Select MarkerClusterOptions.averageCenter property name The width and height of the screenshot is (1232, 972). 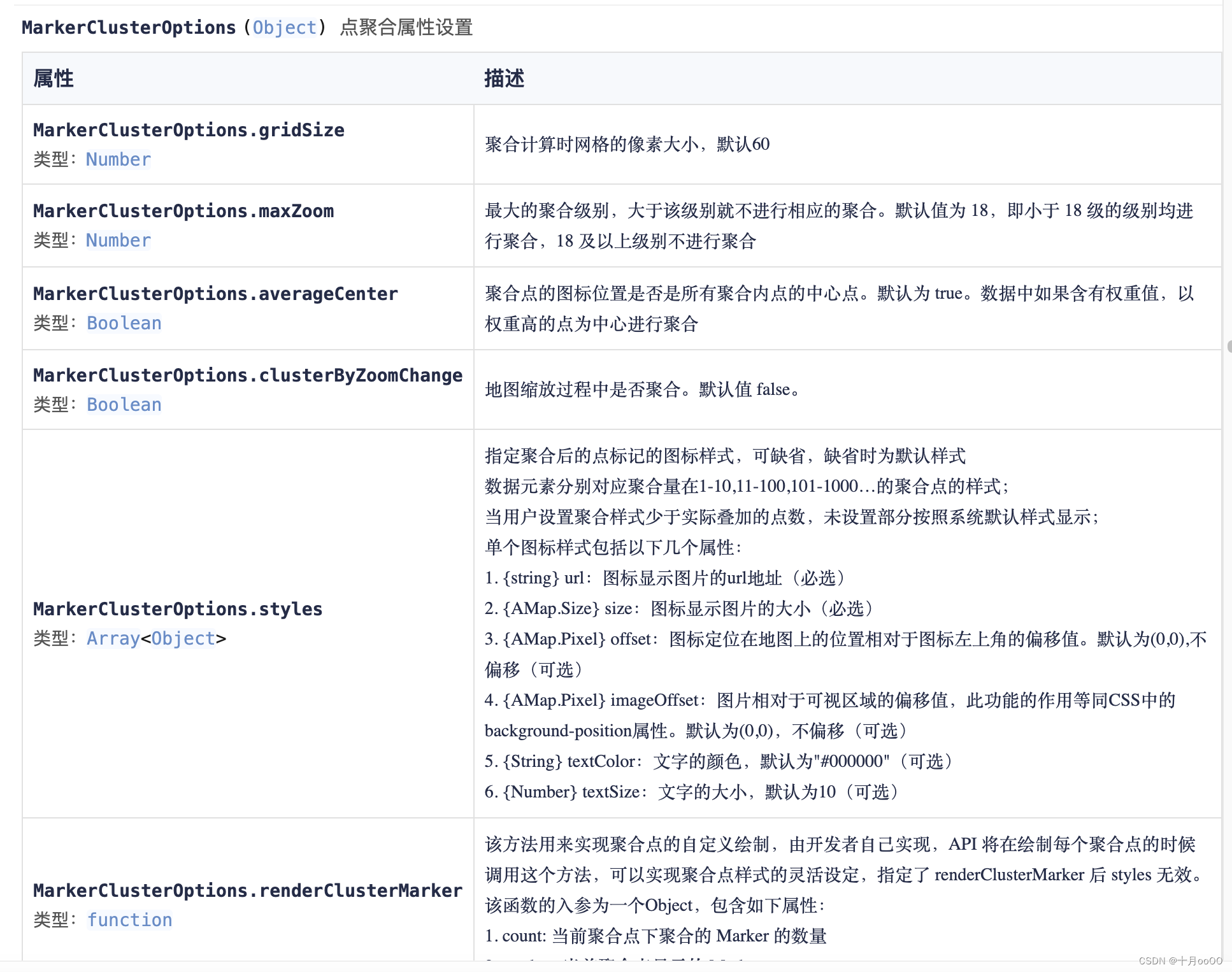click(x=215, y=294)
